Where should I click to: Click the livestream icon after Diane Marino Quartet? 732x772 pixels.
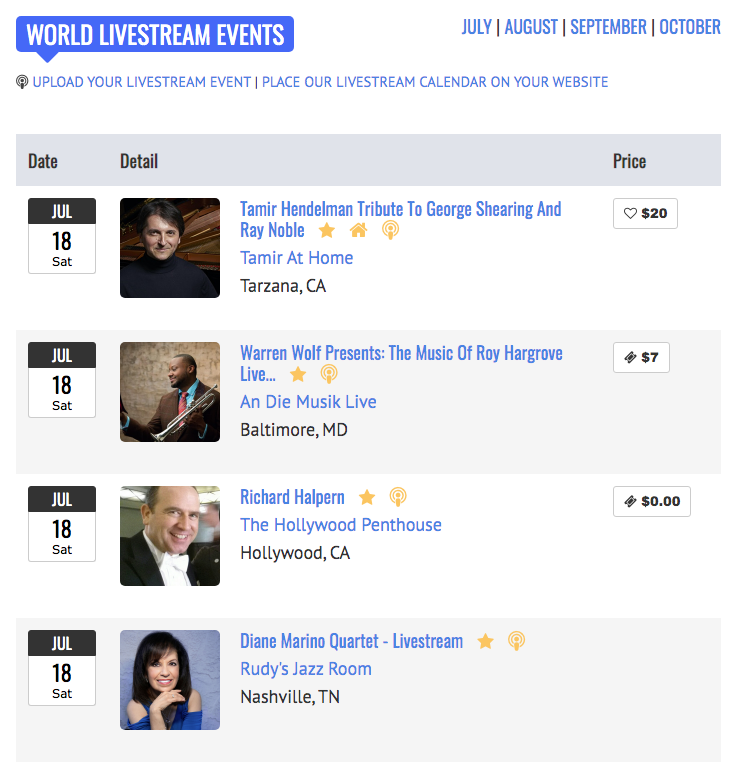tap(516, 641)
